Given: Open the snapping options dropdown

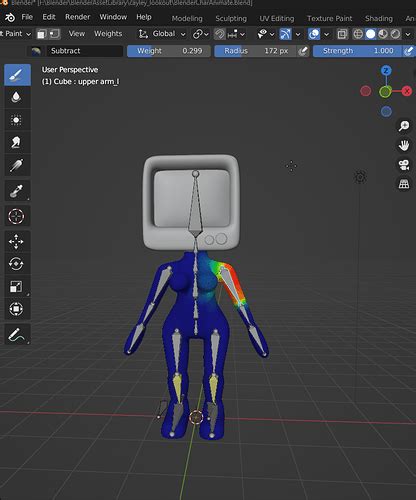Looking at the screenshot, I should tap(236, 34).
